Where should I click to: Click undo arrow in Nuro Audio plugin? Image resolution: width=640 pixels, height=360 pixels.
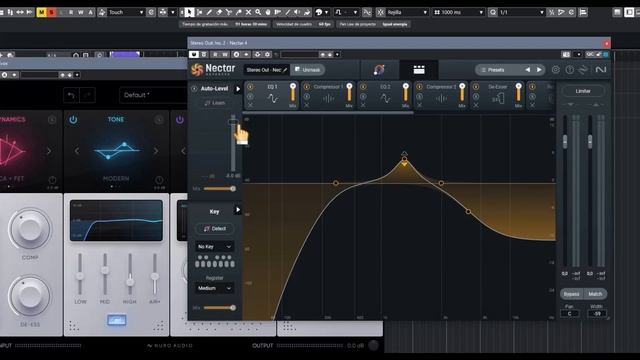point(71,95)
